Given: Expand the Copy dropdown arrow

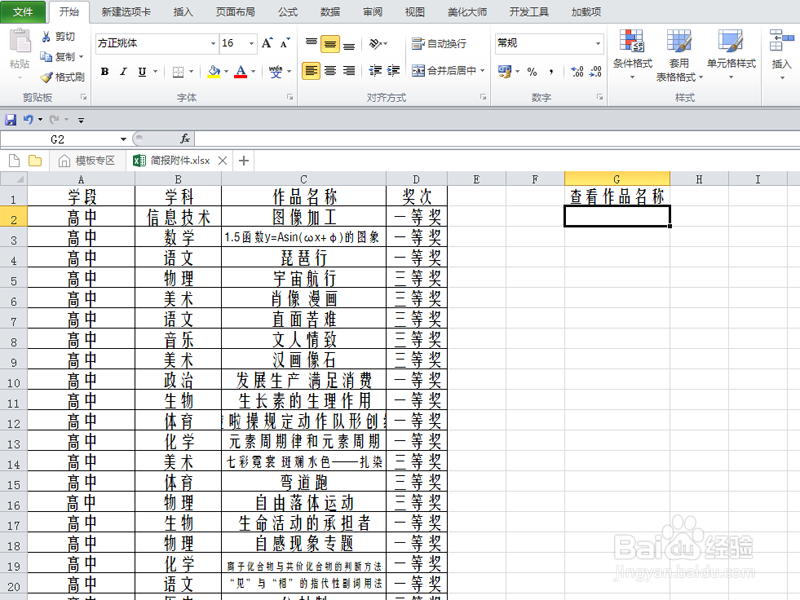Looking at the screenshot, I should pos(81,57).
